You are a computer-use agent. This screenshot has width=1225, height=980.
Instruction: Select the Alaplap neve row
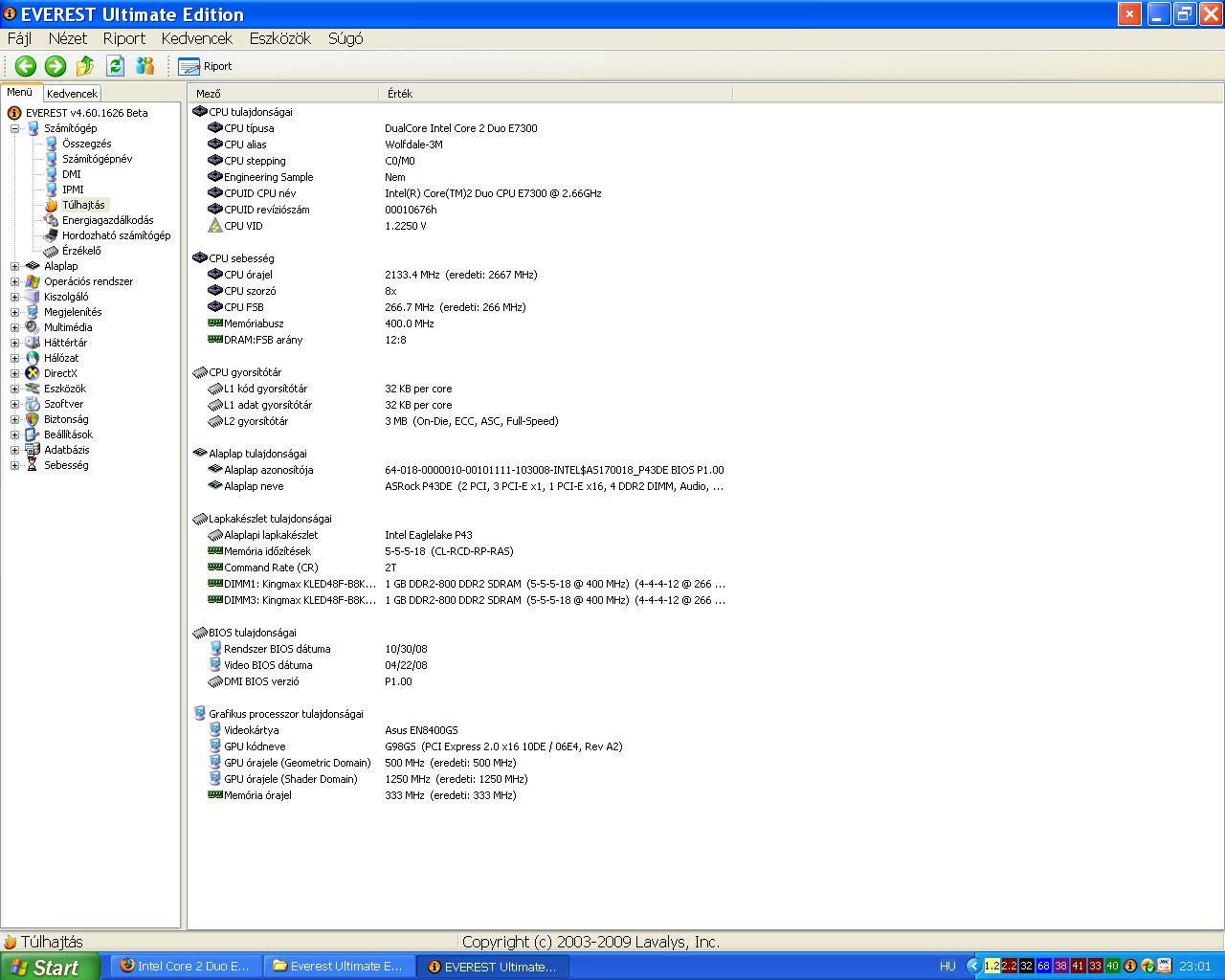pyautogui.click(x=459, y=486)
